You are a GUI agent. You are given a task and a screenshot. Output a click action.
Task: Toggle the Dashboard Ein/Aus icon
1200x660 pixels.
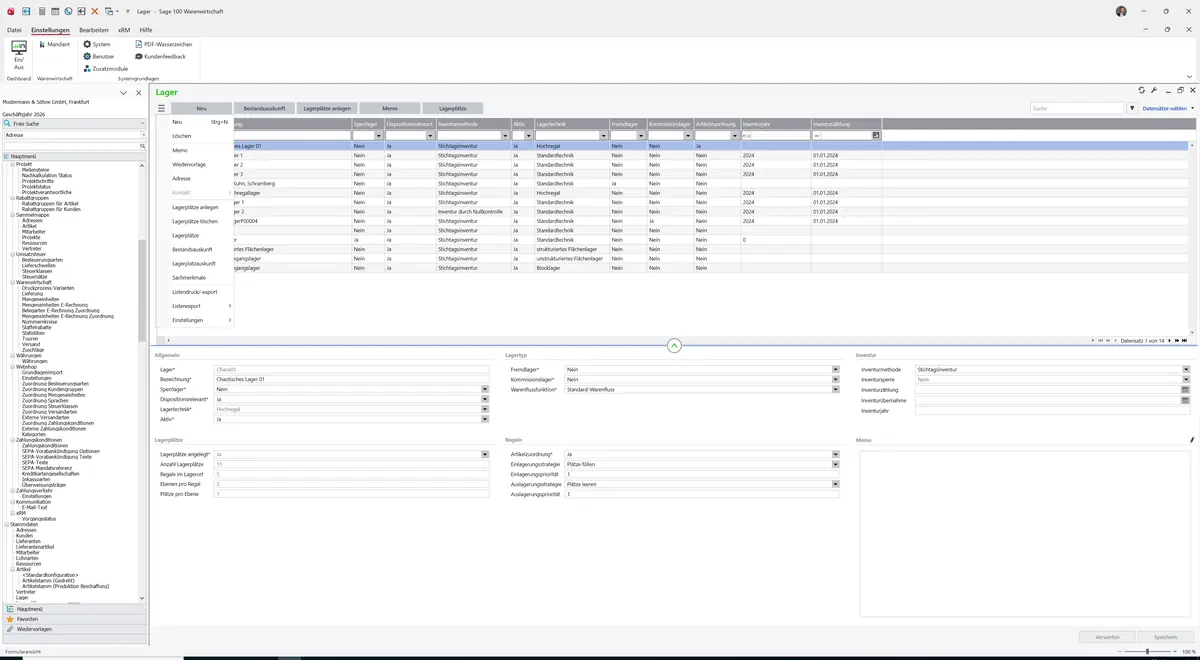click(18, 54)
